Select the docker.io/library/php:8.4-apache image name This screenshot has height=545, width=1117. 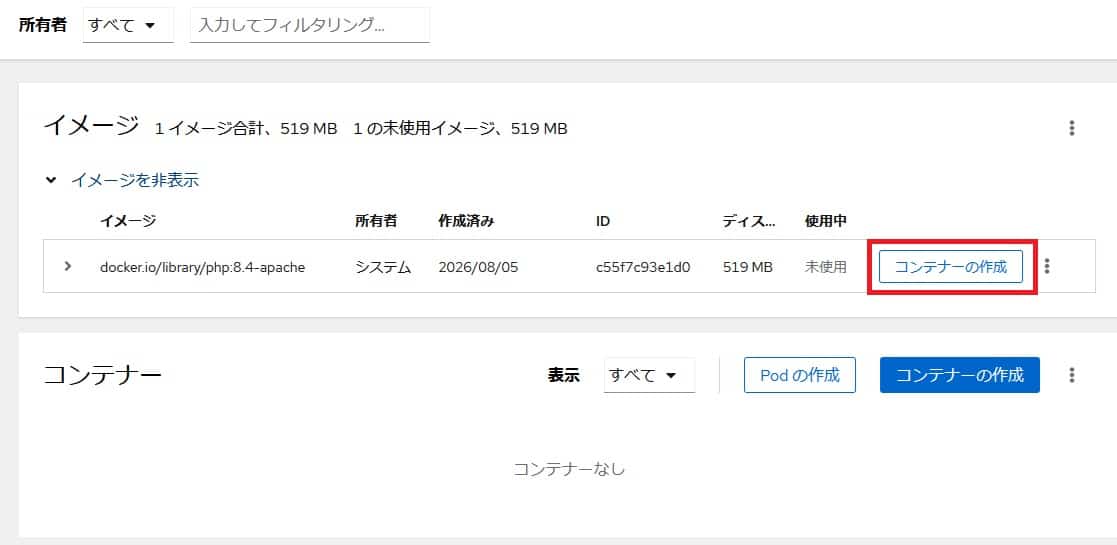202,268
